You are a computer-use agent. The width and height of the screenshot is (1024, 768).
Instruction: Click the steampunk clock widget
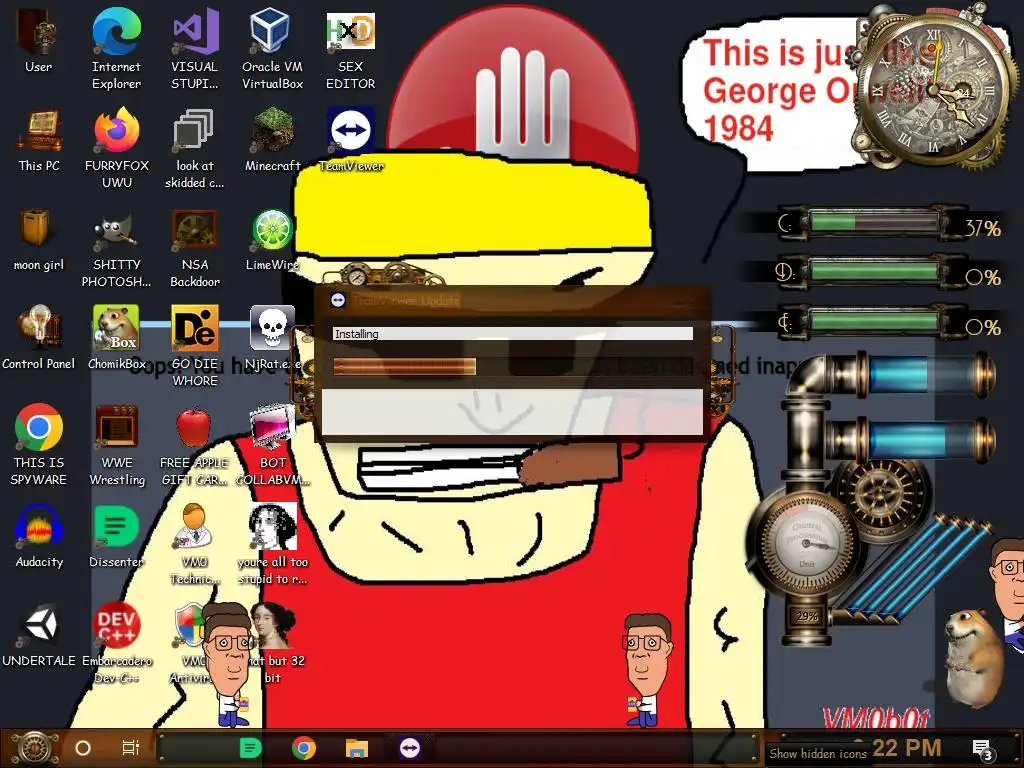point(933,91)
